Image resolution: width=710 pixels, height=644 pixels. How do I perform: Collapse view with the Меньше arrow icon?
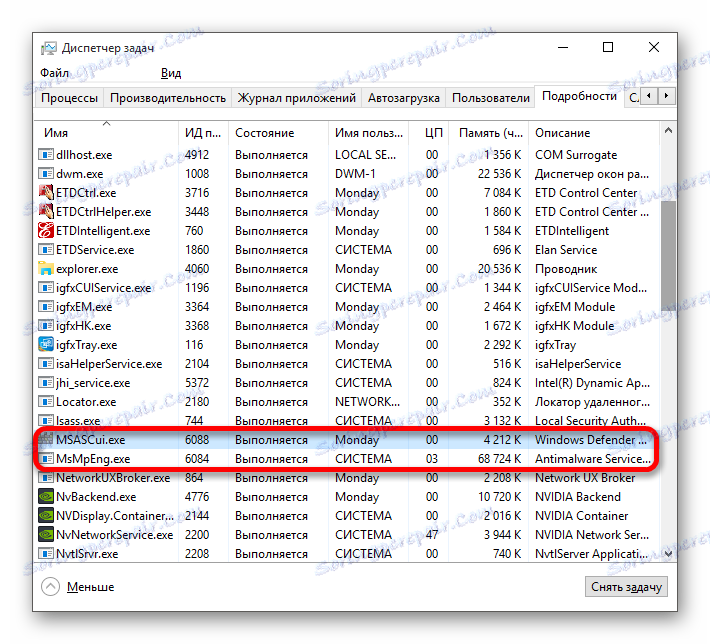point(50,587)
